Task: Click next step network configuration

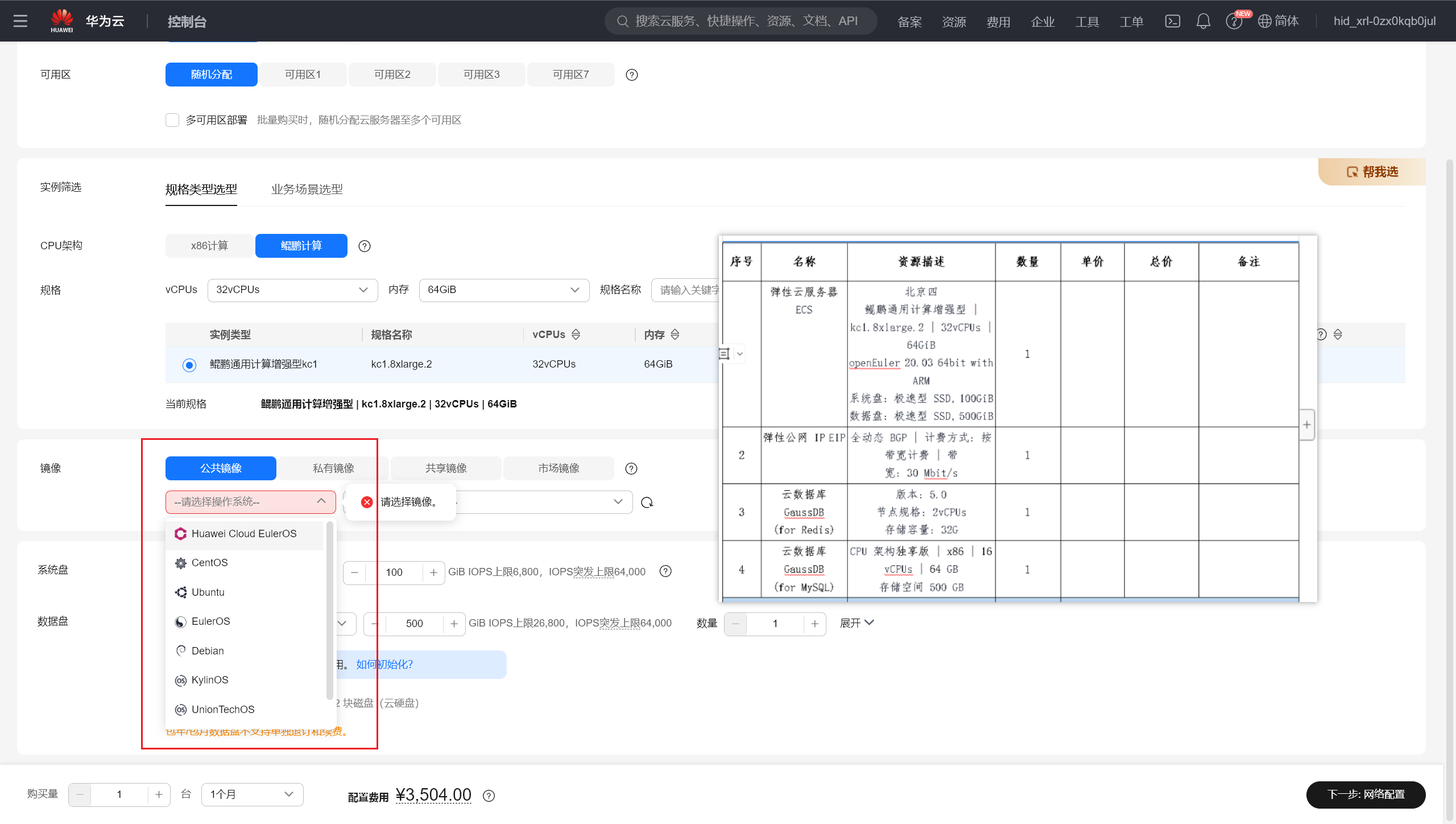Action: [1366, 794]
